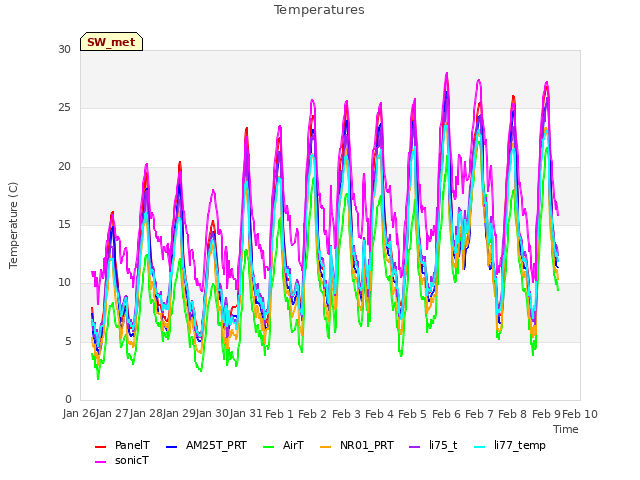
Task: Click the Feb 1 x-axis tick label
Action: [x=280, y=414]
